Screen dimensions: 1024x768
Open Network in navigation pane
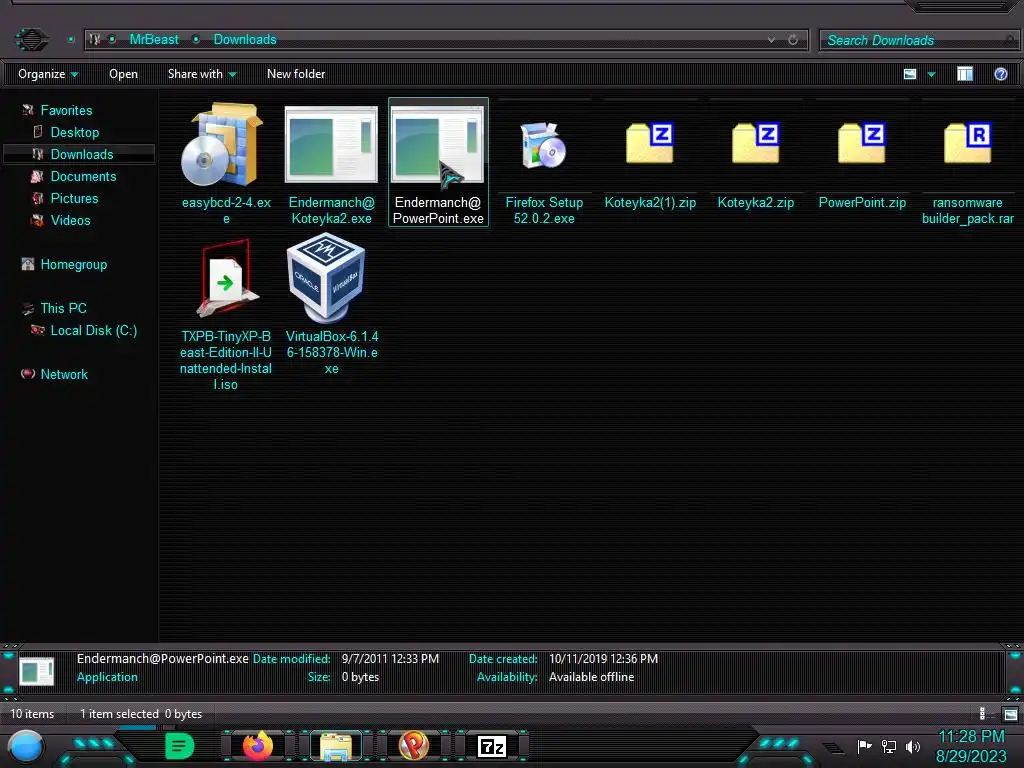[x=63, y=374]
